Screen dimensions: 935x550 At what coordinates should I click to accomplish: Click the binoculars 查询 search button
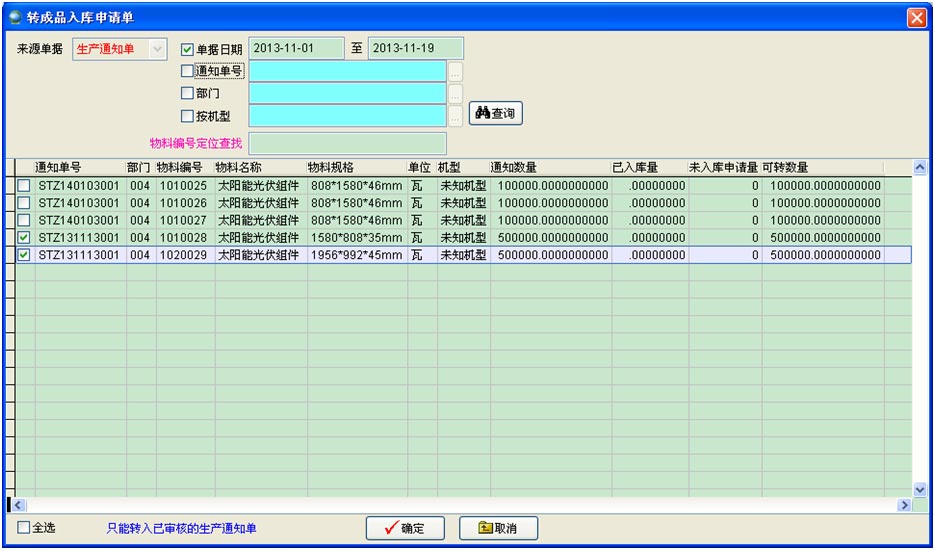tap(495, 114)
